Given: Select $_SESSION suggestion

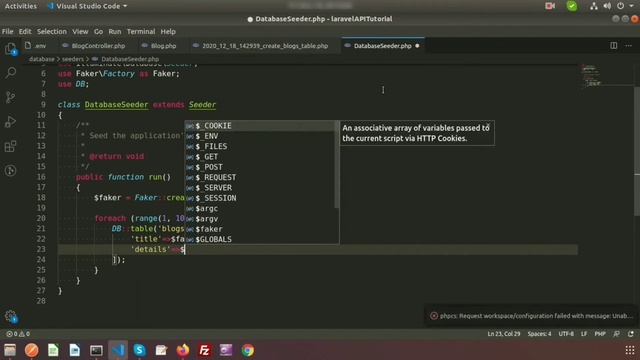Looking at the screenshot, I should [x=260, y=198].
